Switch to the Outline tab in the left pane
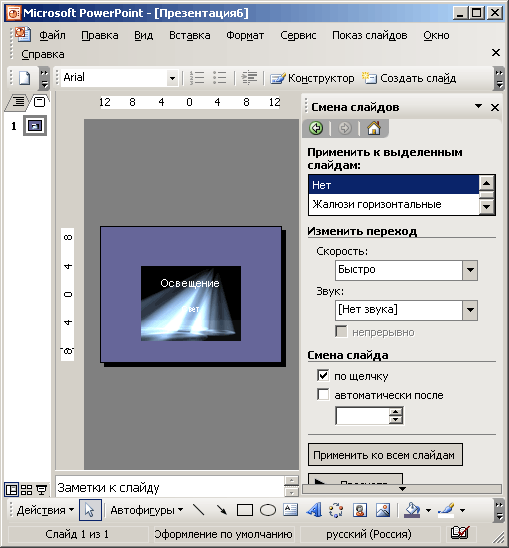This screenshot has width=509, height=548. (17, 102)
